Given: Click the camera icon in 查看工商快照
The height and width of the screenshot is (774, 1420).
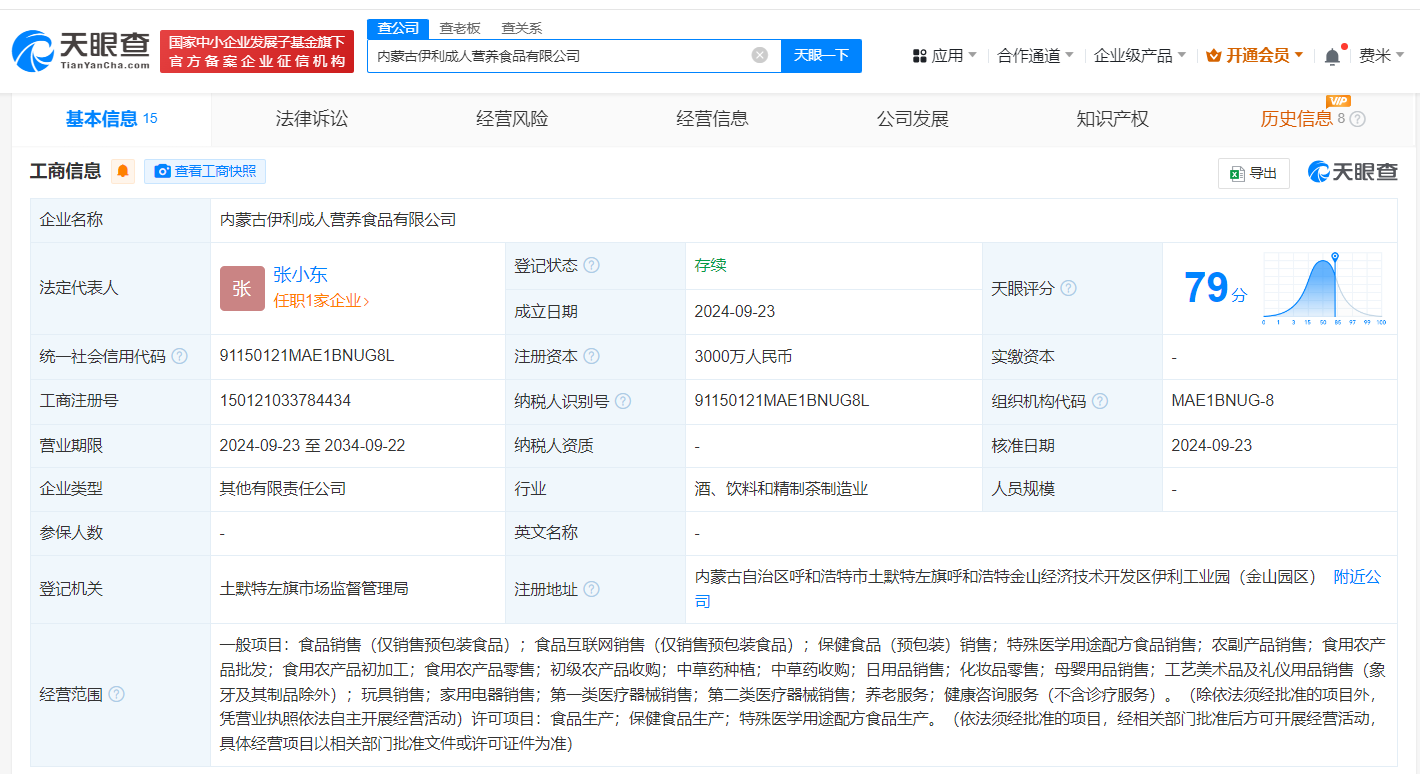Looking at the screenshot, I should pos(161,171).
